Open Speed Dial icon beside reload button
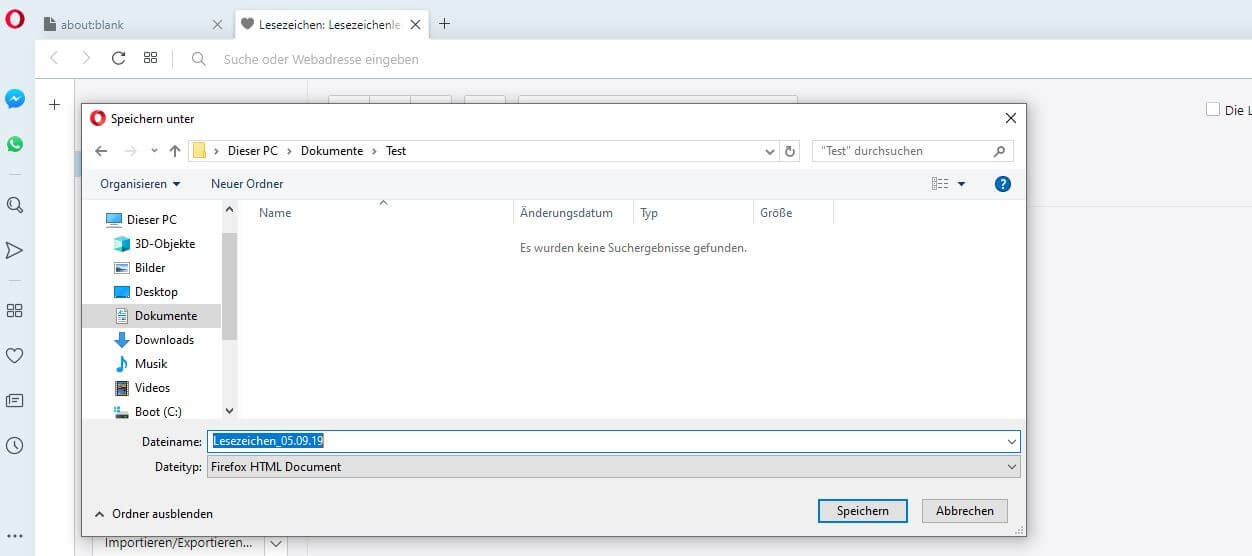The height and width of the screenshot is (556, 1252). 151,58
